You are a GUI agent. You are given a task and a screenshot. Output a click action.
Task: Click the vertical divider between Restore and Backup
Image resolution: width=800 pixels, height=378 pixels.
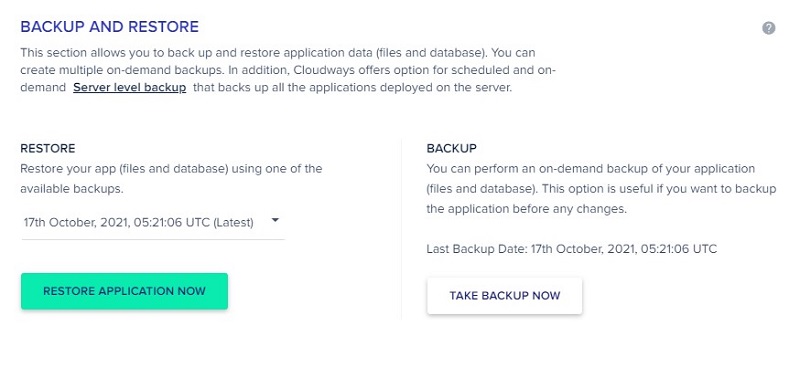coord(402,229)
